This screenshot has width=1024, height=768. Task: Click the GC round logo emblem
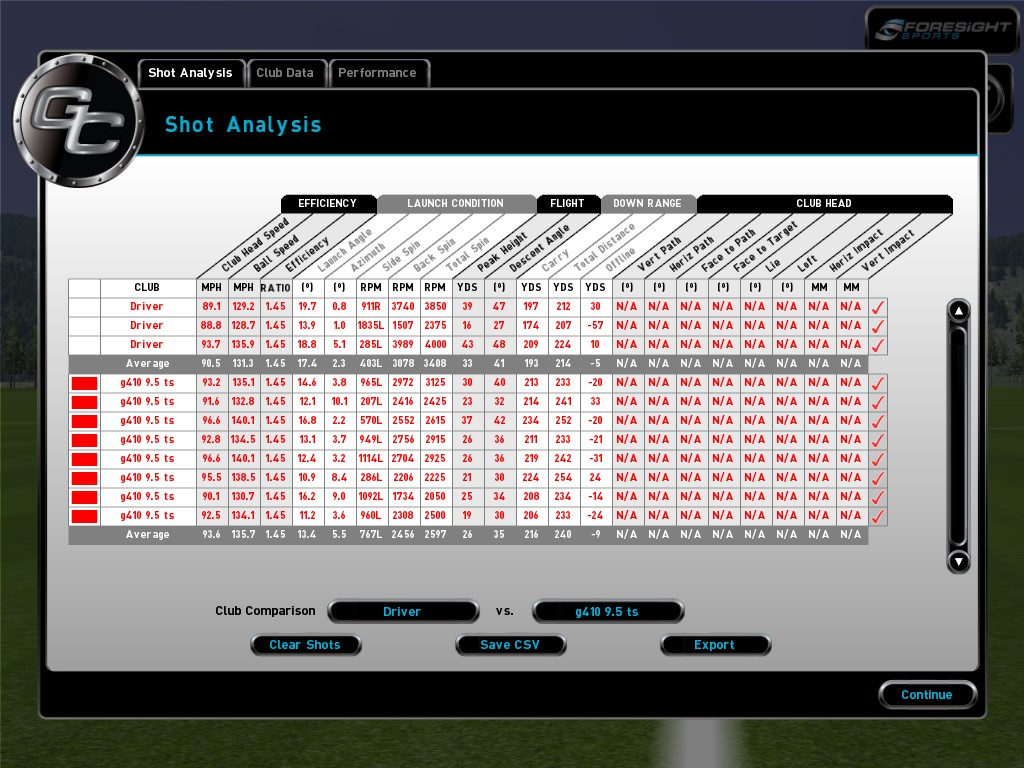tap(78, 120)
